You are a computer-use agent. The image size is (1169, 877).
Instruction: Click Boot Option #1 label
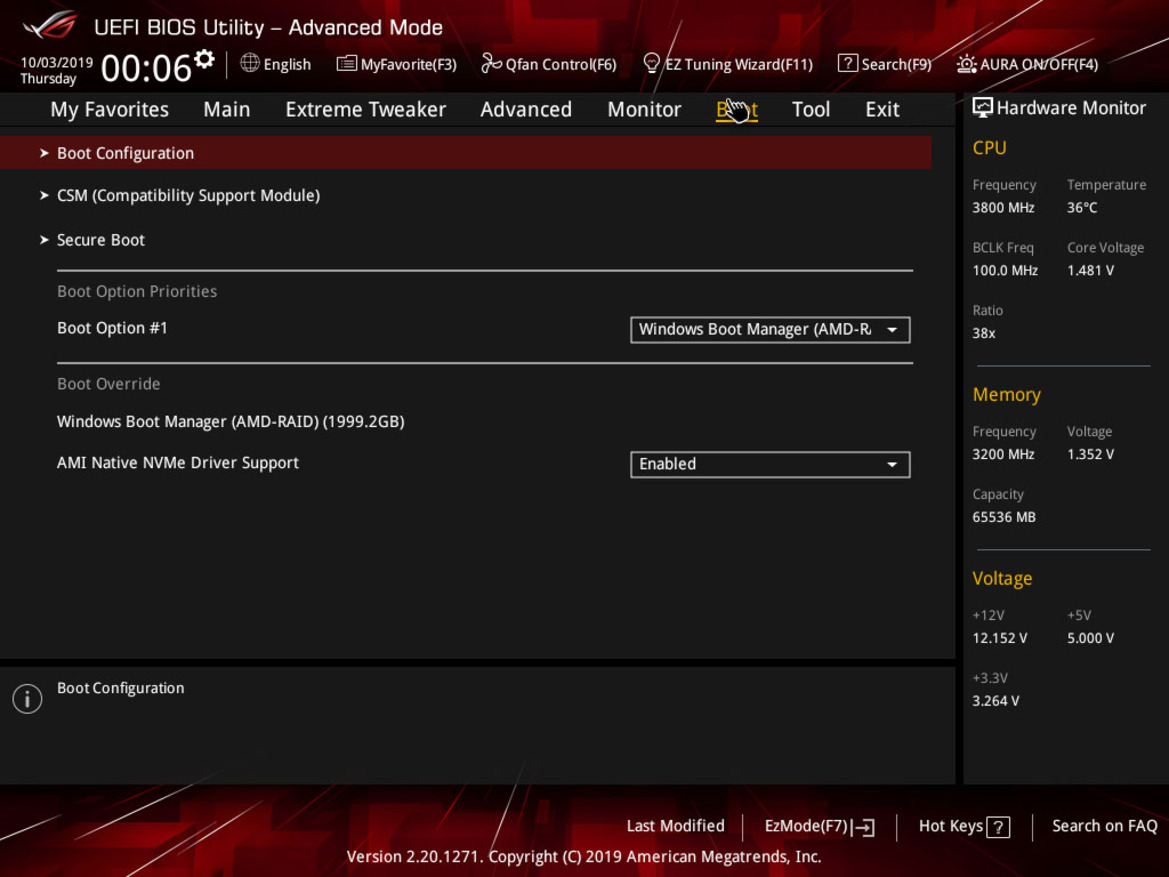(112, 328)
